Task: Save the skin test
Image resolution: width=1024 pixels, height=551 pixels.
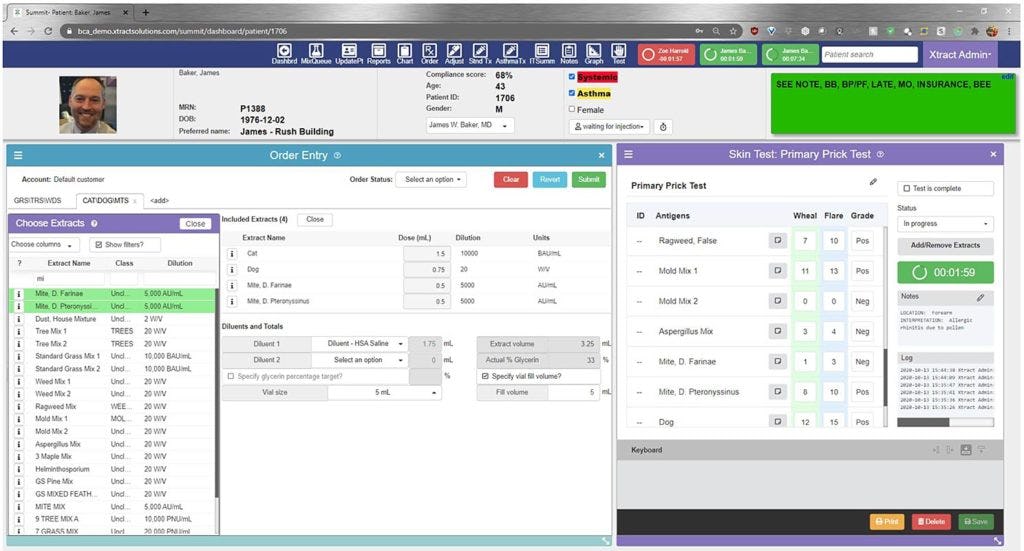Action: click(976, 522)
